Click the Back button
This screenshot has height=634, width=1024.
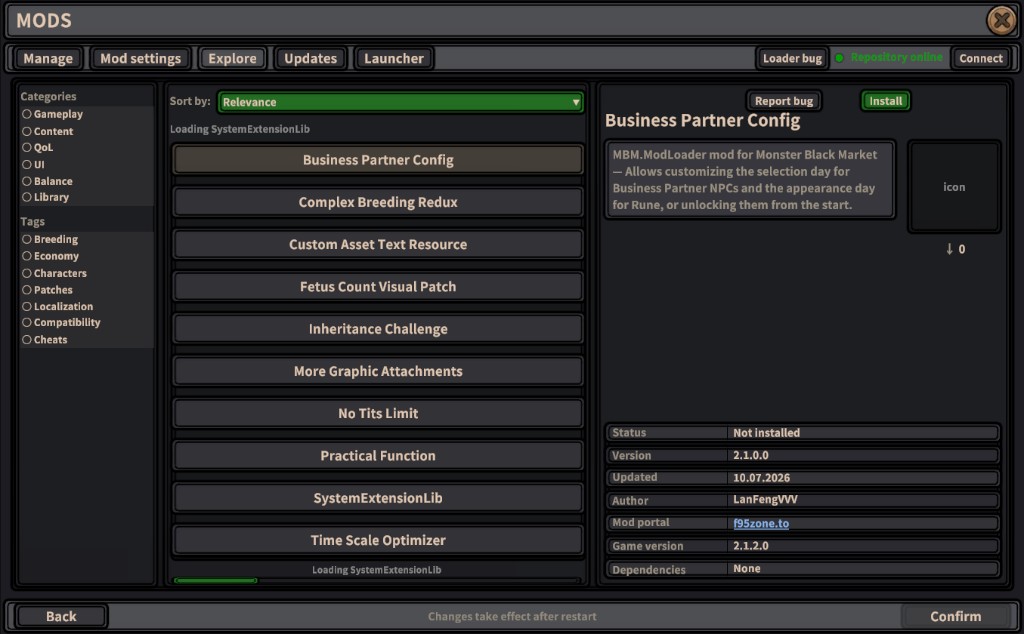pos(61,616)
